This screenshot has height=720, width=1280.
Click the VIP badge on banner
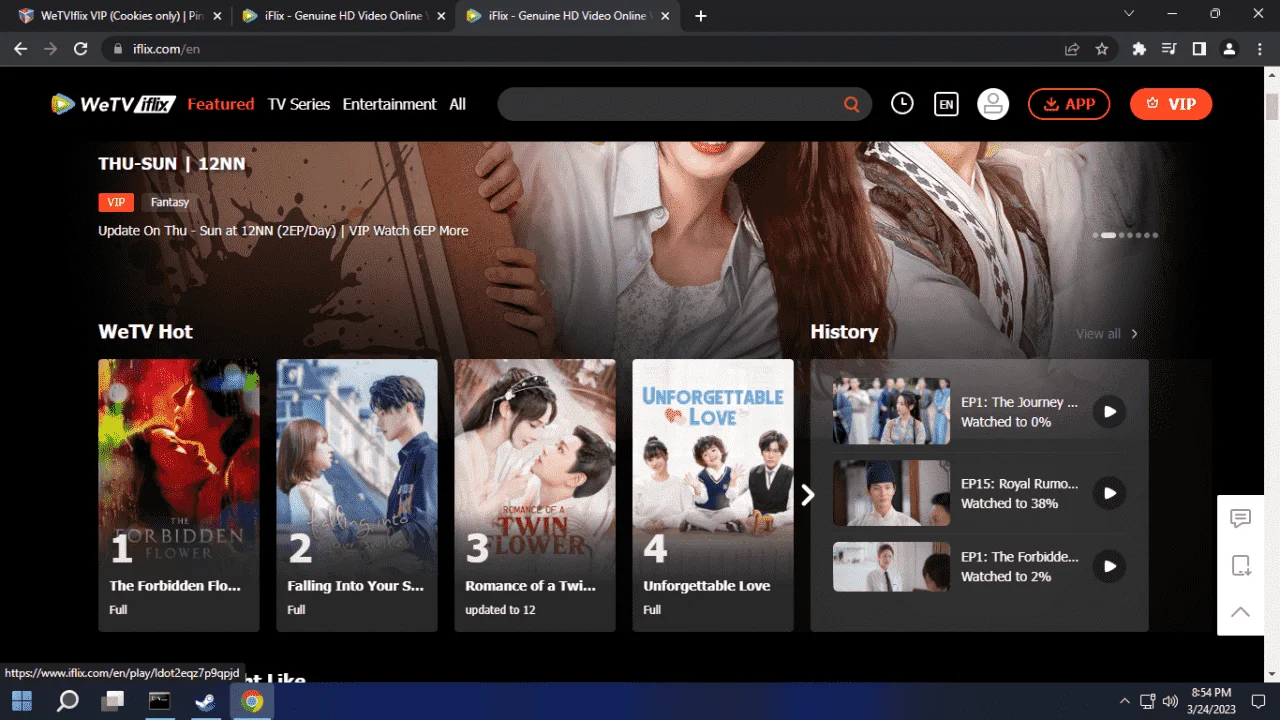[x=116, y=202]
